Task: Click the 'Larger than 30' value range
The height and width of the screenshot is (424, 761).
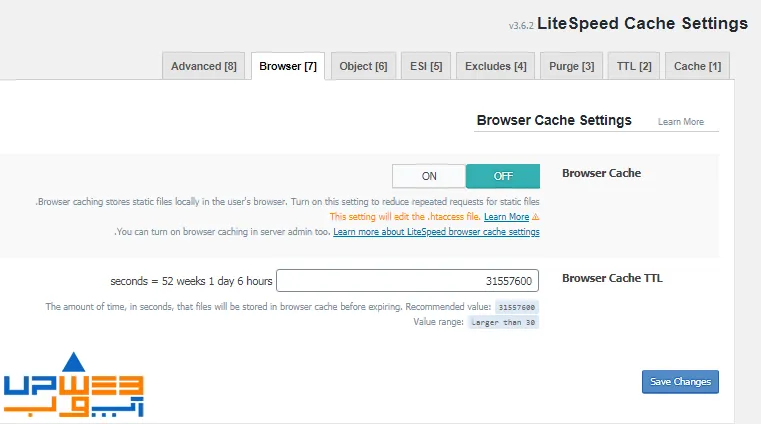Action: 503,322
